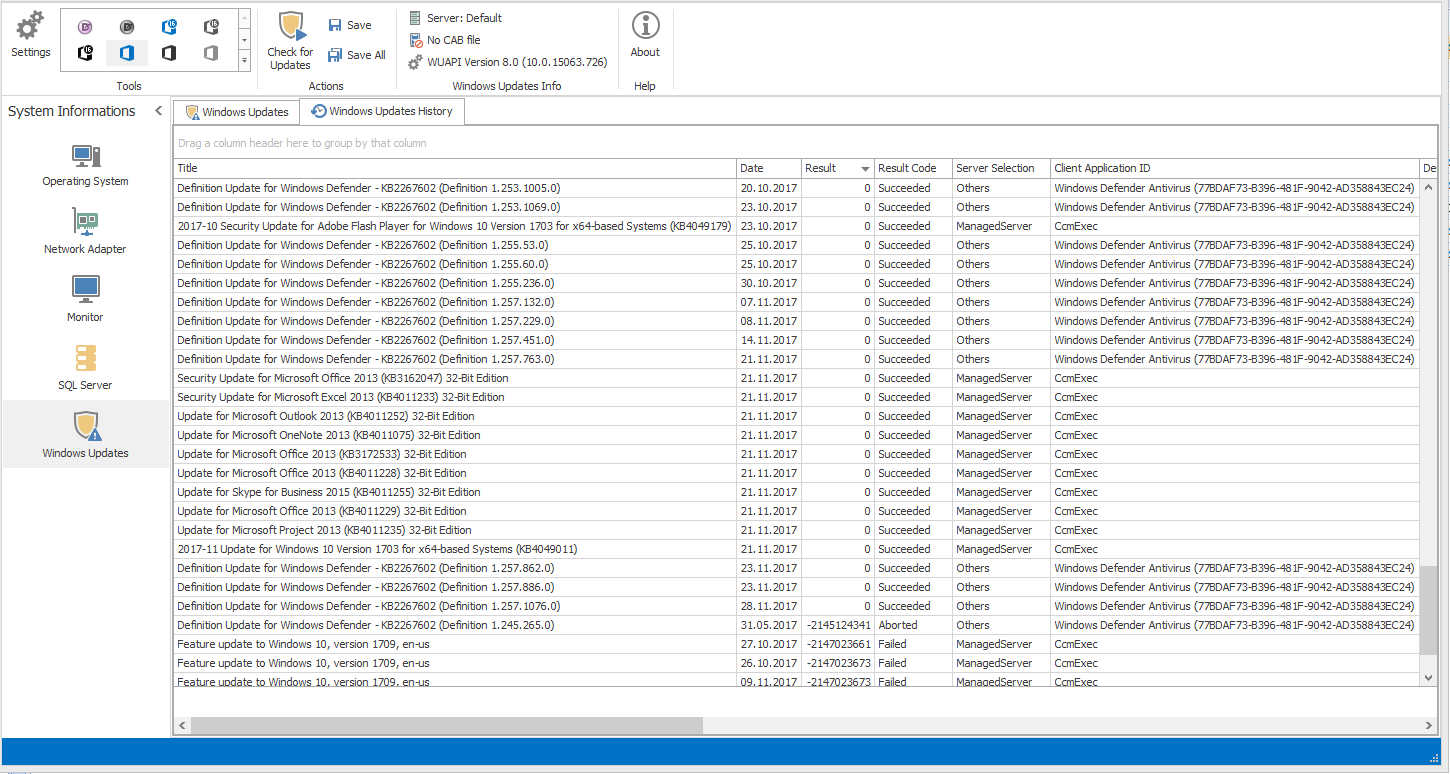This screenshot has width=1450, height=774.
Task: Click the vertical scrollbar down arrow
Action: tap(1428, 677)
